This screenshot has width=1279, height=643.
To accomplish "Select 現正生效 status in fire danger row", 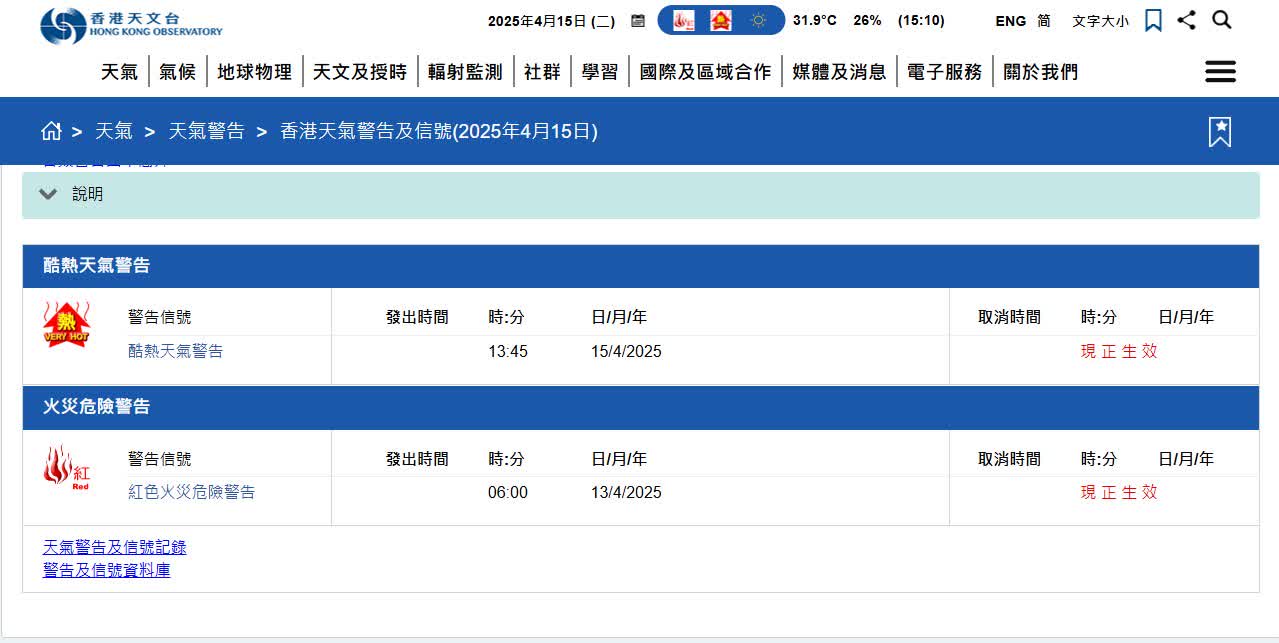I will coord(1119,492).
